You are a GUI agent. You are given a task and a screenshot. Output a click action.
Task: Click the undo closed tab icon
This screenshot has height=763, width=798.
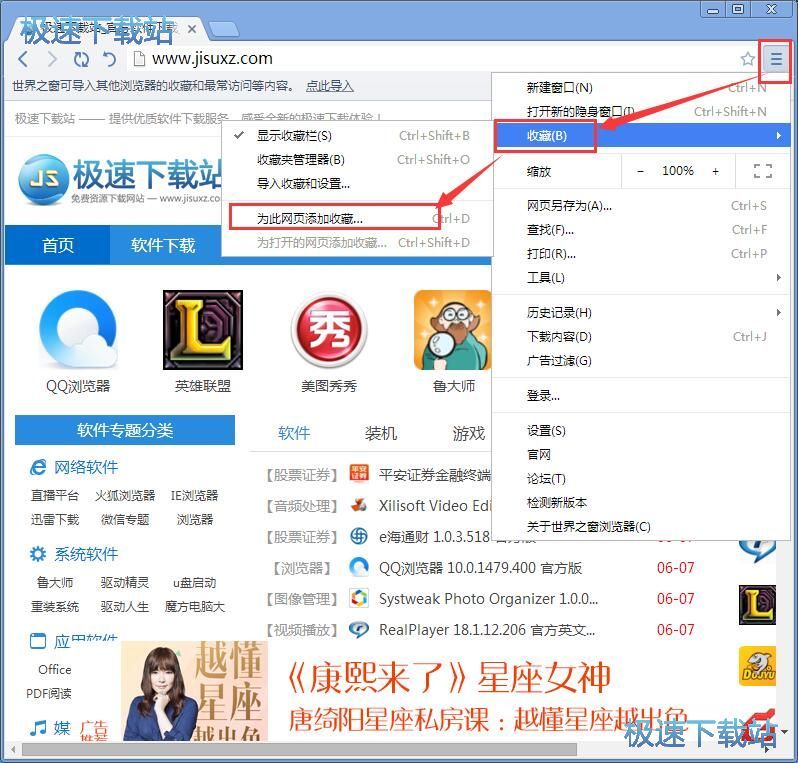coord(109,59)
